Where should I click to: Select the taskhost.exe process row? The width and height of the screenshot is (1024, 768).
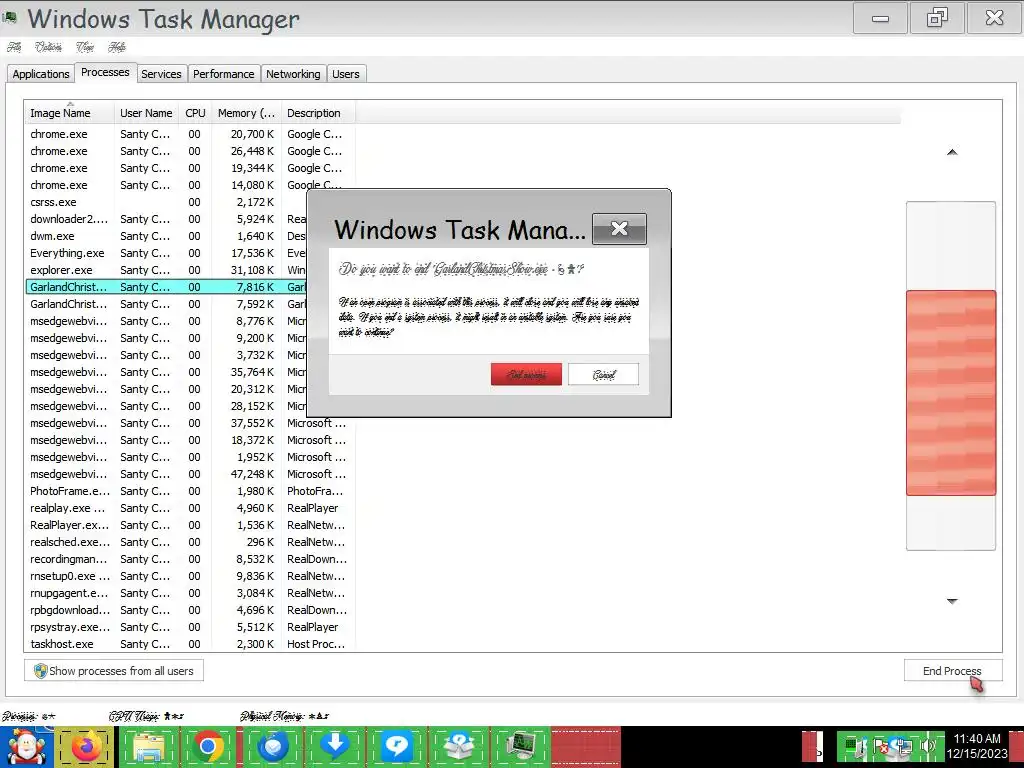[189, 643]
